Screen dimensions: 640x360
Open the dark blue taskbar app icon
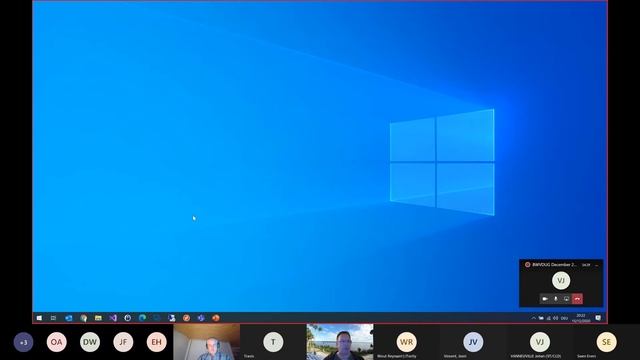tap(157, 318)
